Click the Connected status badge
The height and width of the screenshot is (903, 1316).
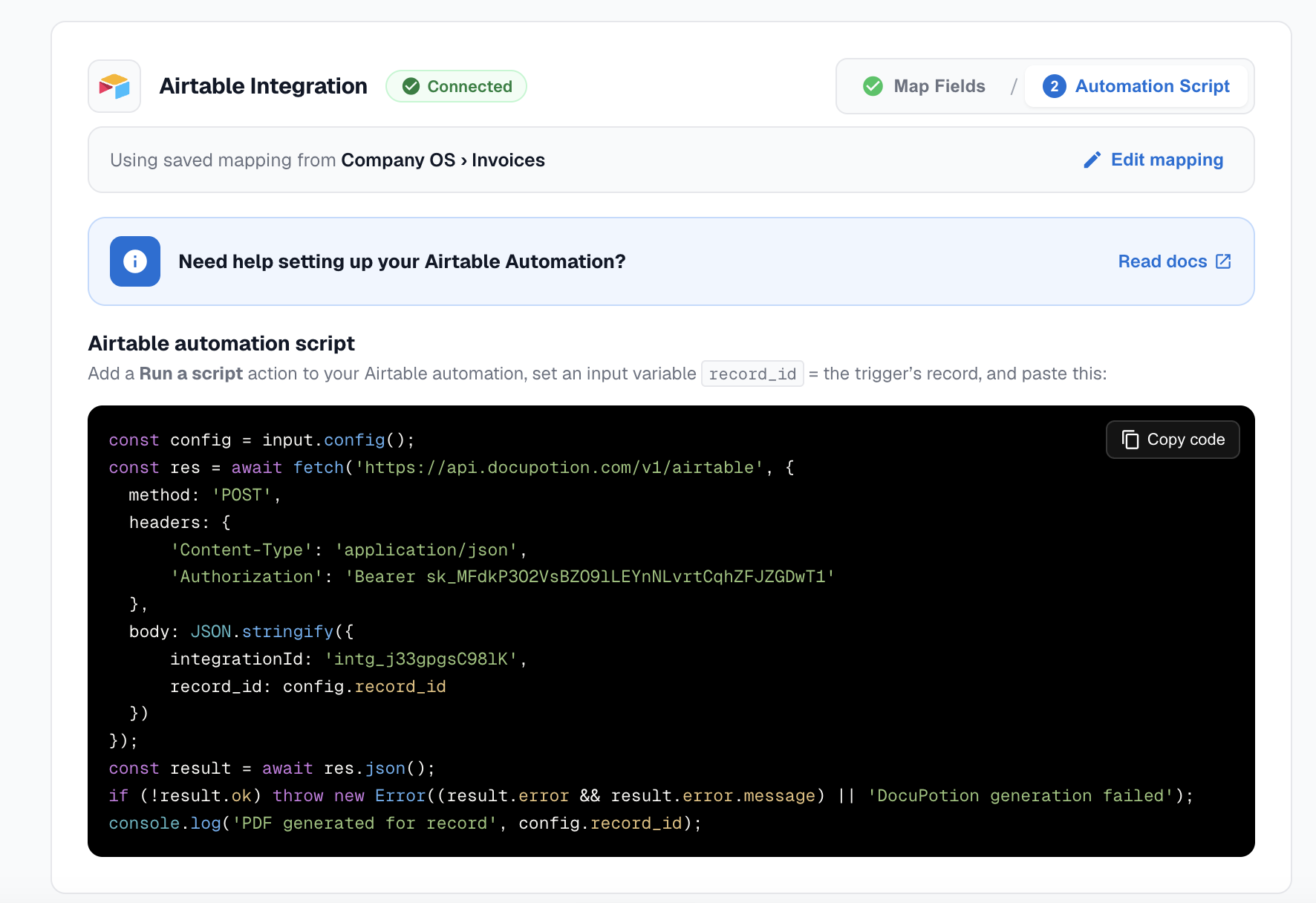[x=456, y=86]
